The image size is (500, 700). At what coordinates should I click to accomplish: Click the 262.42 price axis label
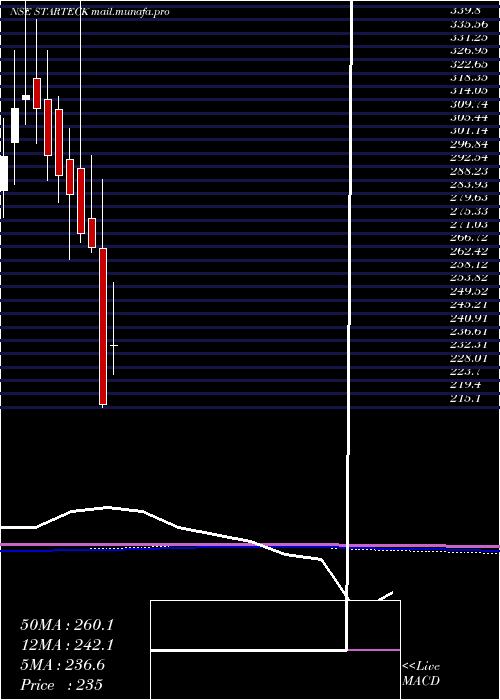pyautogui.click(x=469, y=251)
